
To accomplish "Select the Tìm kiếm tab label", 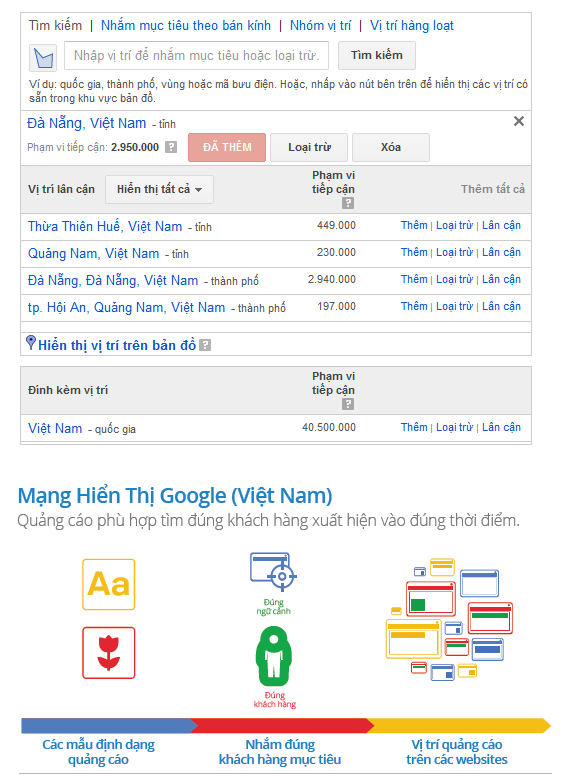I will coord(55,25).
